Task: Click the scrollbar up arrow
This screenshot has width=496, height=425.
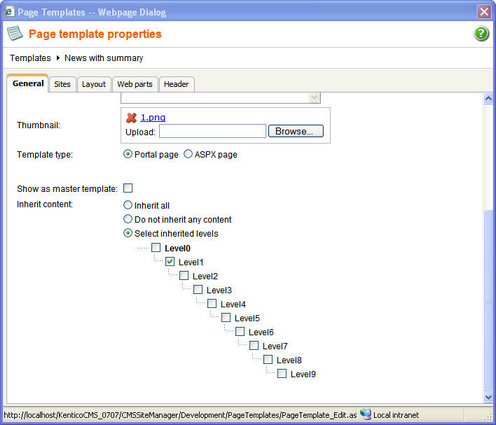Action: coord(488,99)
